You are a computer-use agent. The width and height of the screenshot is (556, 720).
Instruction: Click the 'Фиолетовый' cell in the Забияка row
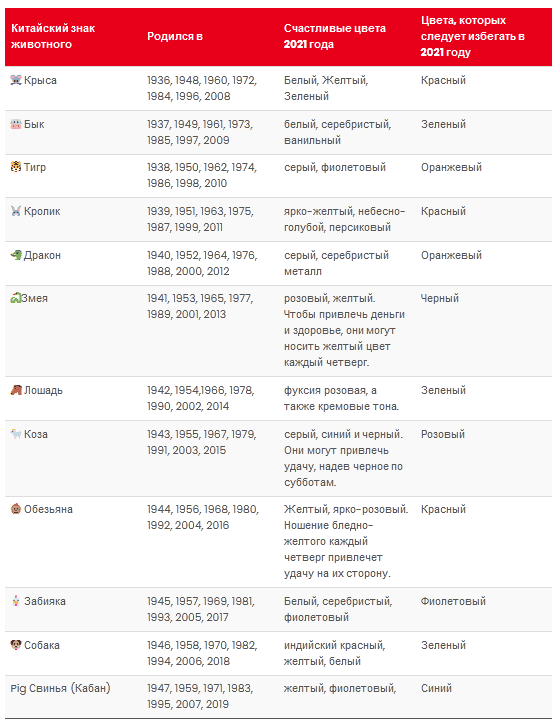pos(453,601)
